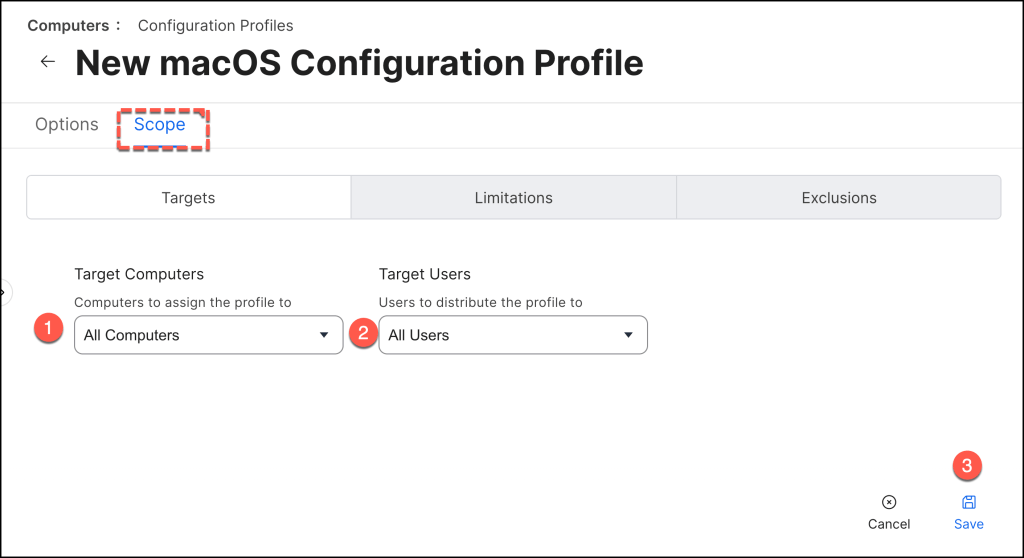
Task: Switch to the Options tab
Action: tap(67, 125)
